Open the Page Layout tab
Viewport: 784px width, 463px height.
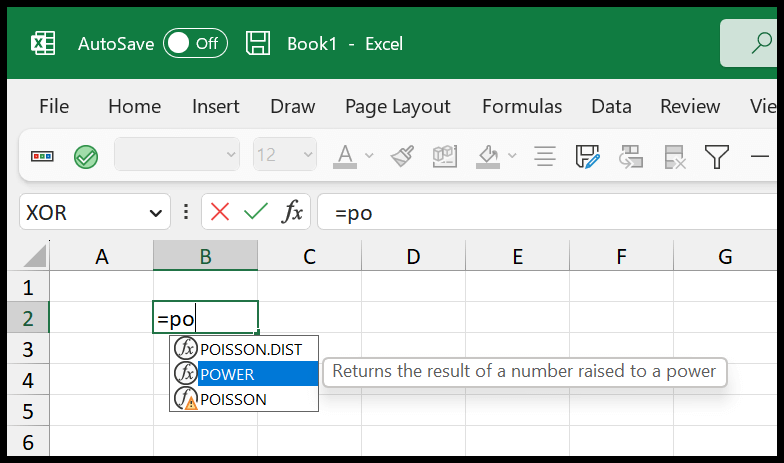tap(398, 107)
